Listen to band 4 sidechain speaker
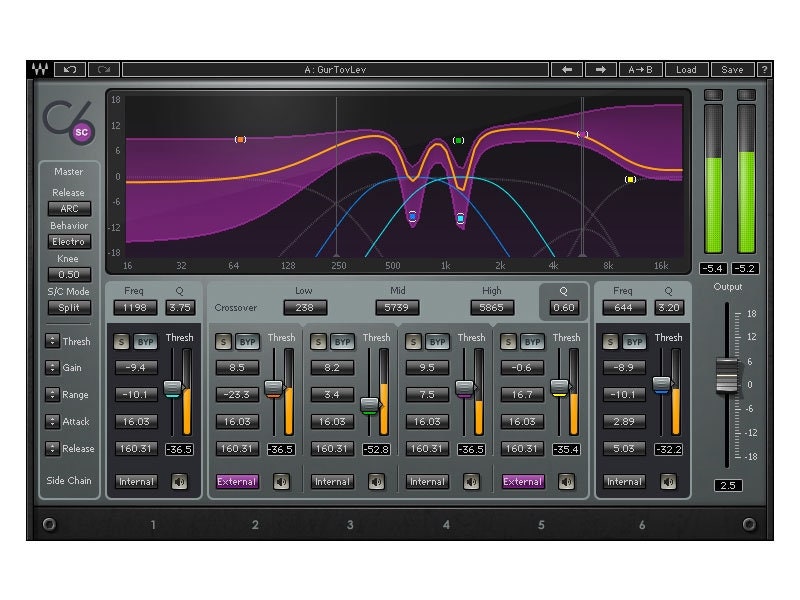800x600 pixels. 471,481
